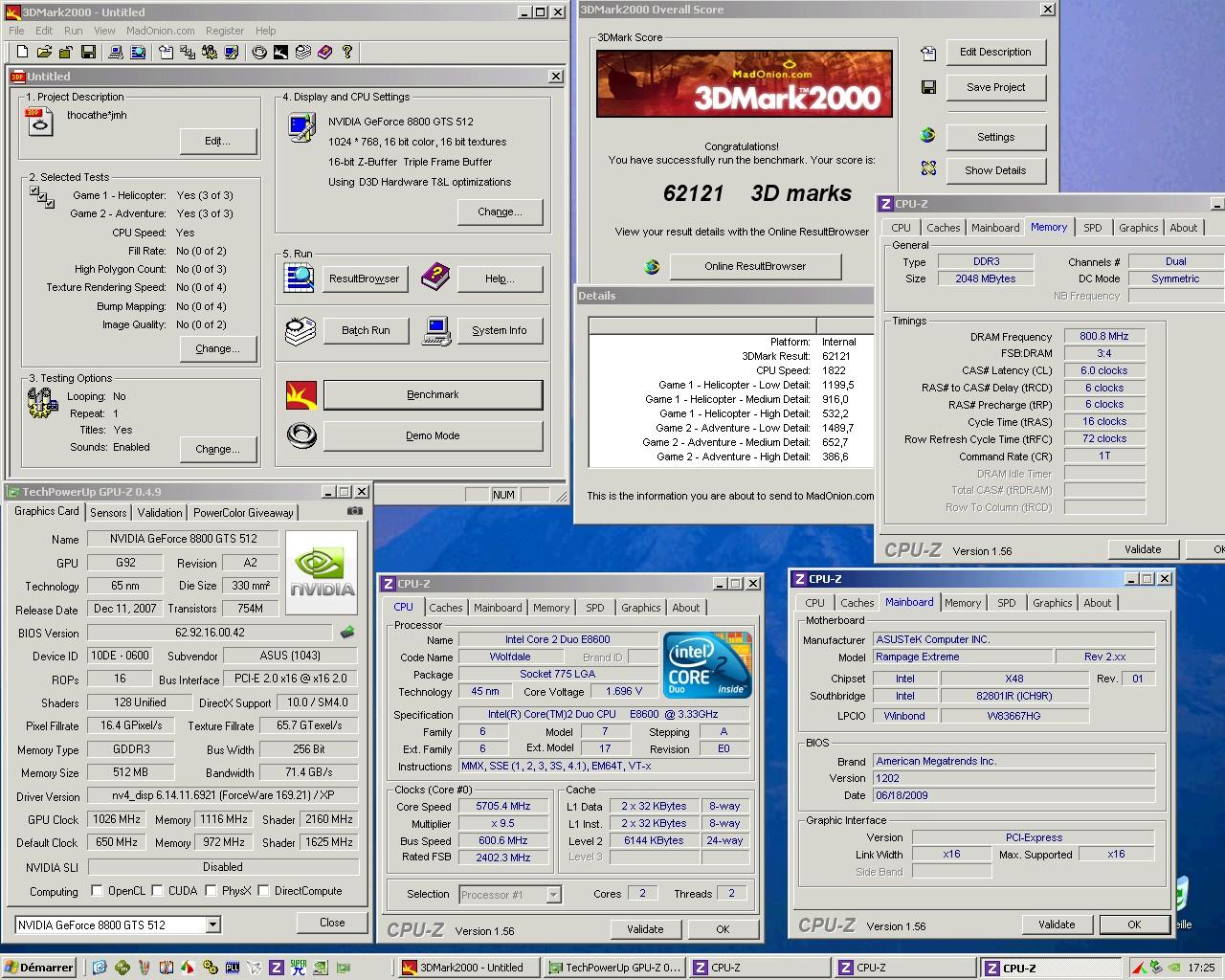Screen dimensions: 1225x980
Task: Click the DRAM Frequency 800.8 MHz field
Action: coord(1104,337)
